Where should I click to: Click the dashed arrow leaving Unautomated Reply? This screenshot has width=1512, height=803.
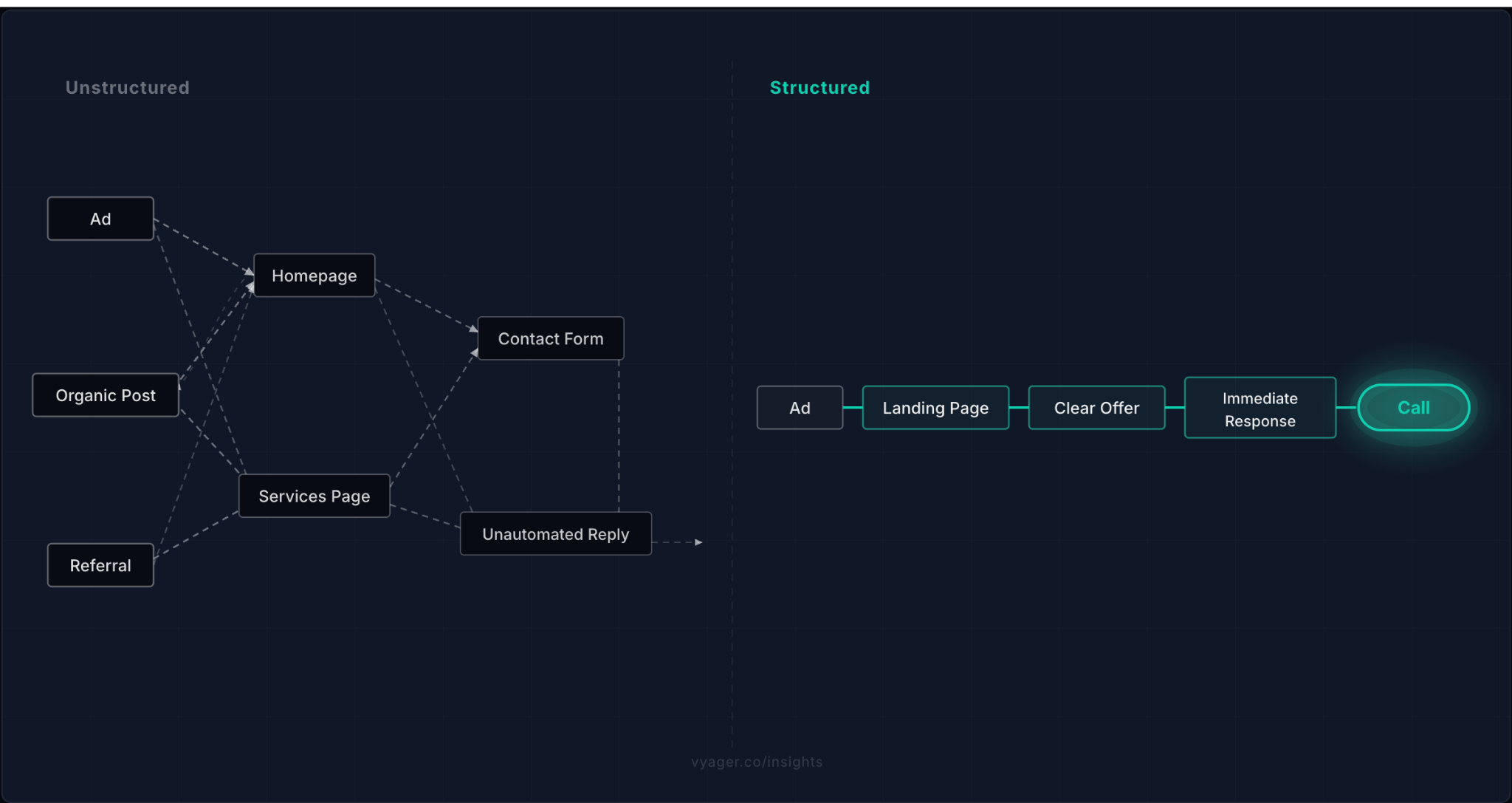[676, 541]
